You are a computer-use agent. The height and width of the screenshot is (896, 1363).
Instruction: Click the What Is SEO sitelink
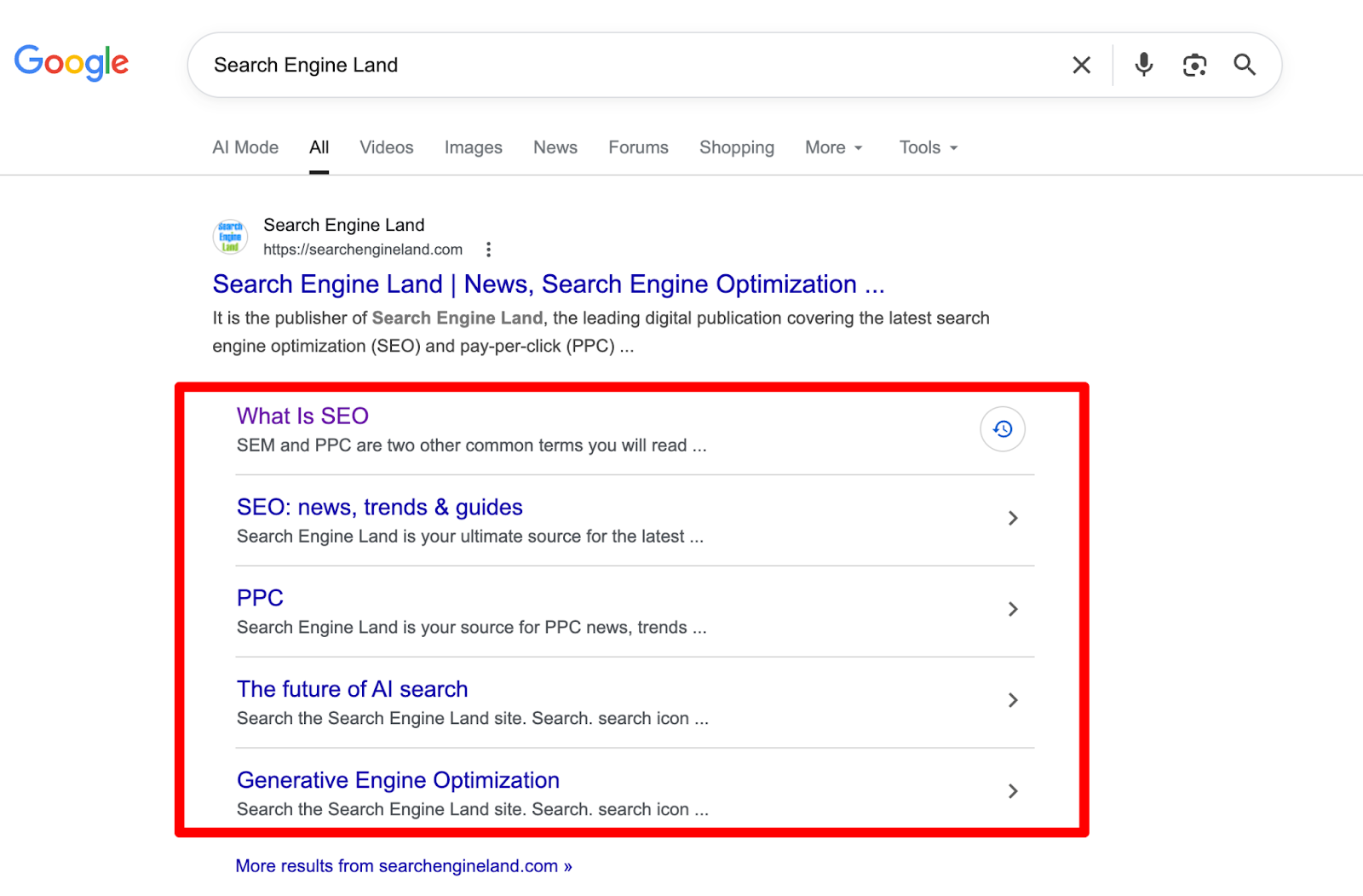pos(302,416)
